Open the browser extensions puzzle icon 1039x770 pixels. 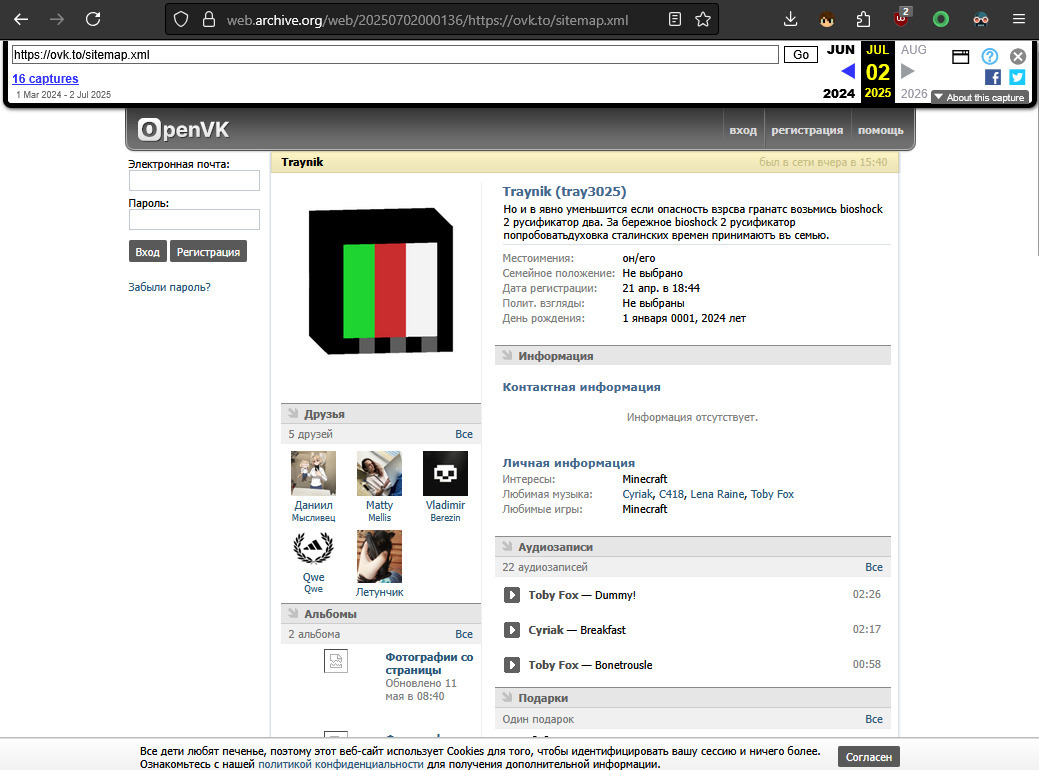click(863, 19)
